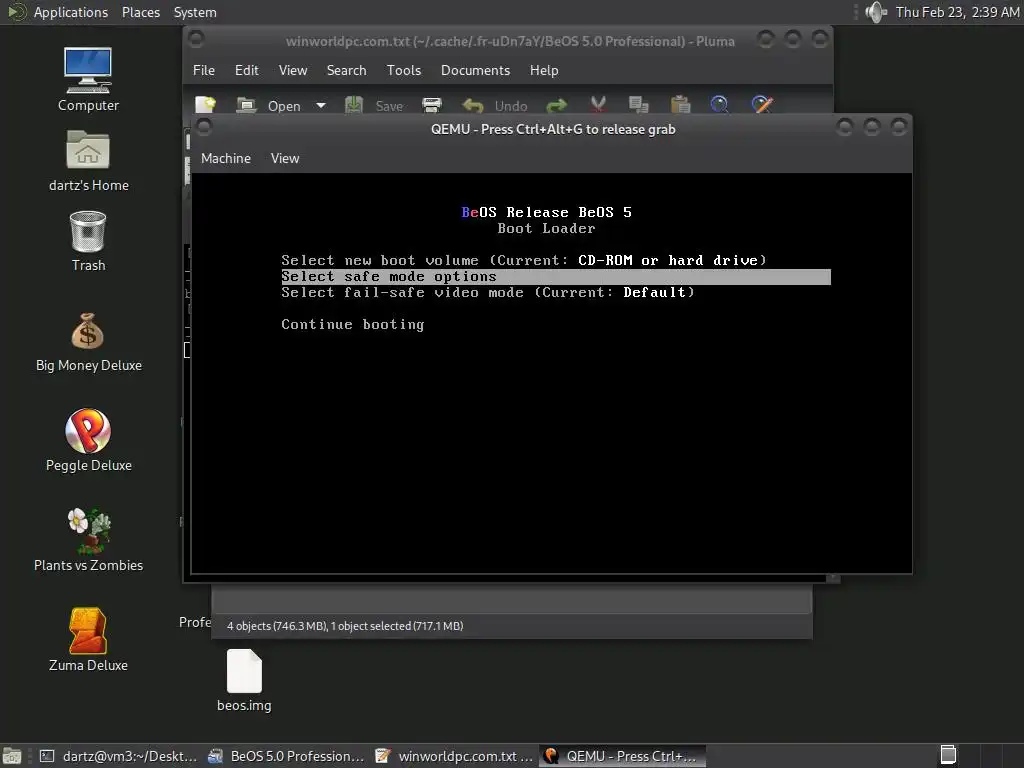This screenshot has height=768, width=1024.
Task: Click the file manager status bar text
Action: (x=345, y=626)
